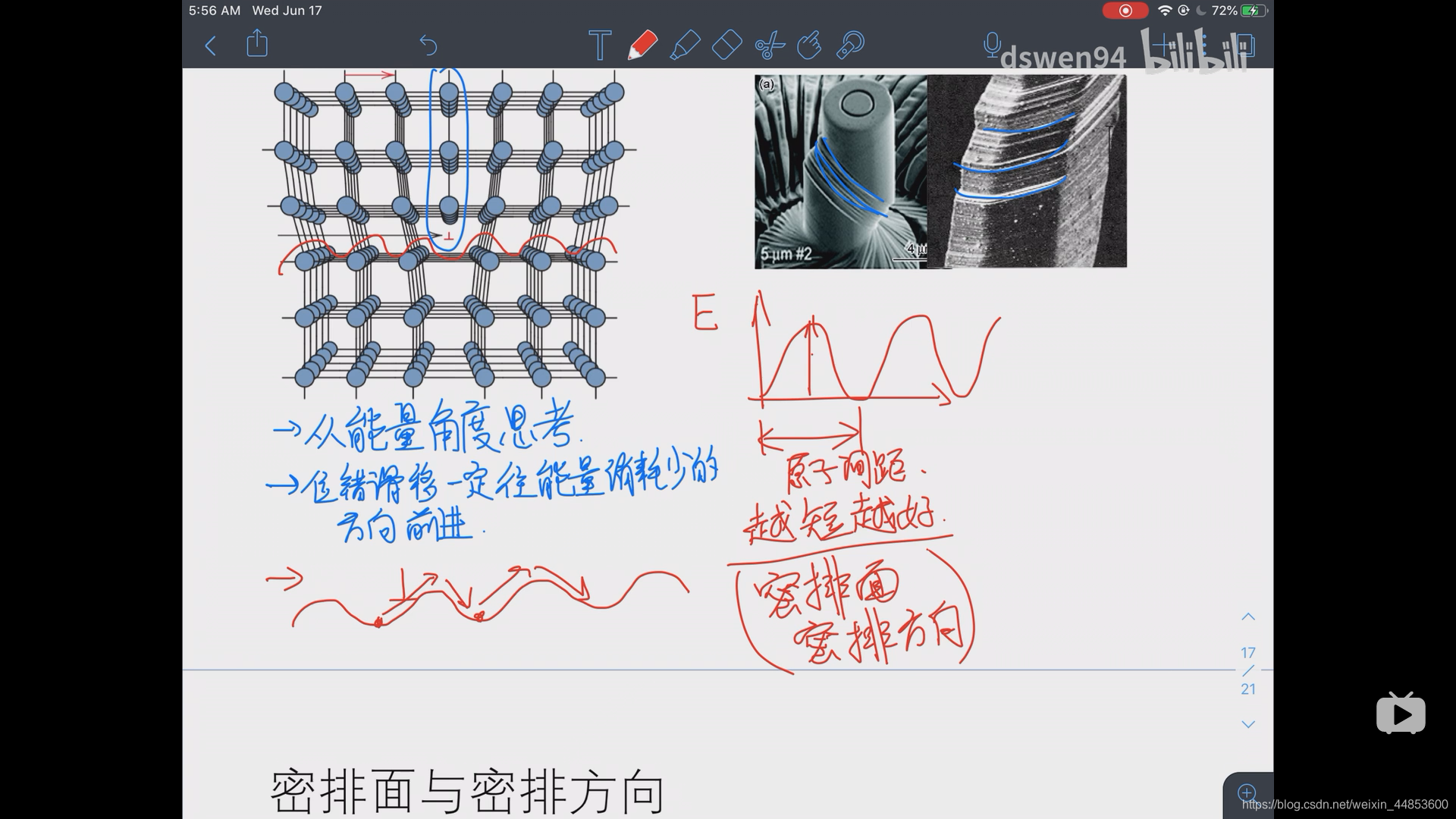Screen dimensions: 1456x819
Task: Tap the bilibili play button overlay
Action: (x=1401, y=713)
